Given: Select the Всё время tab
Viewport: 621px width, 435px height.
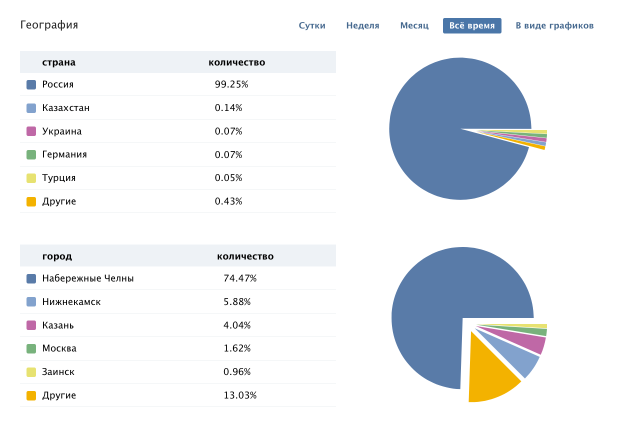Looking at the screenshot, I should tap(472, 25).
